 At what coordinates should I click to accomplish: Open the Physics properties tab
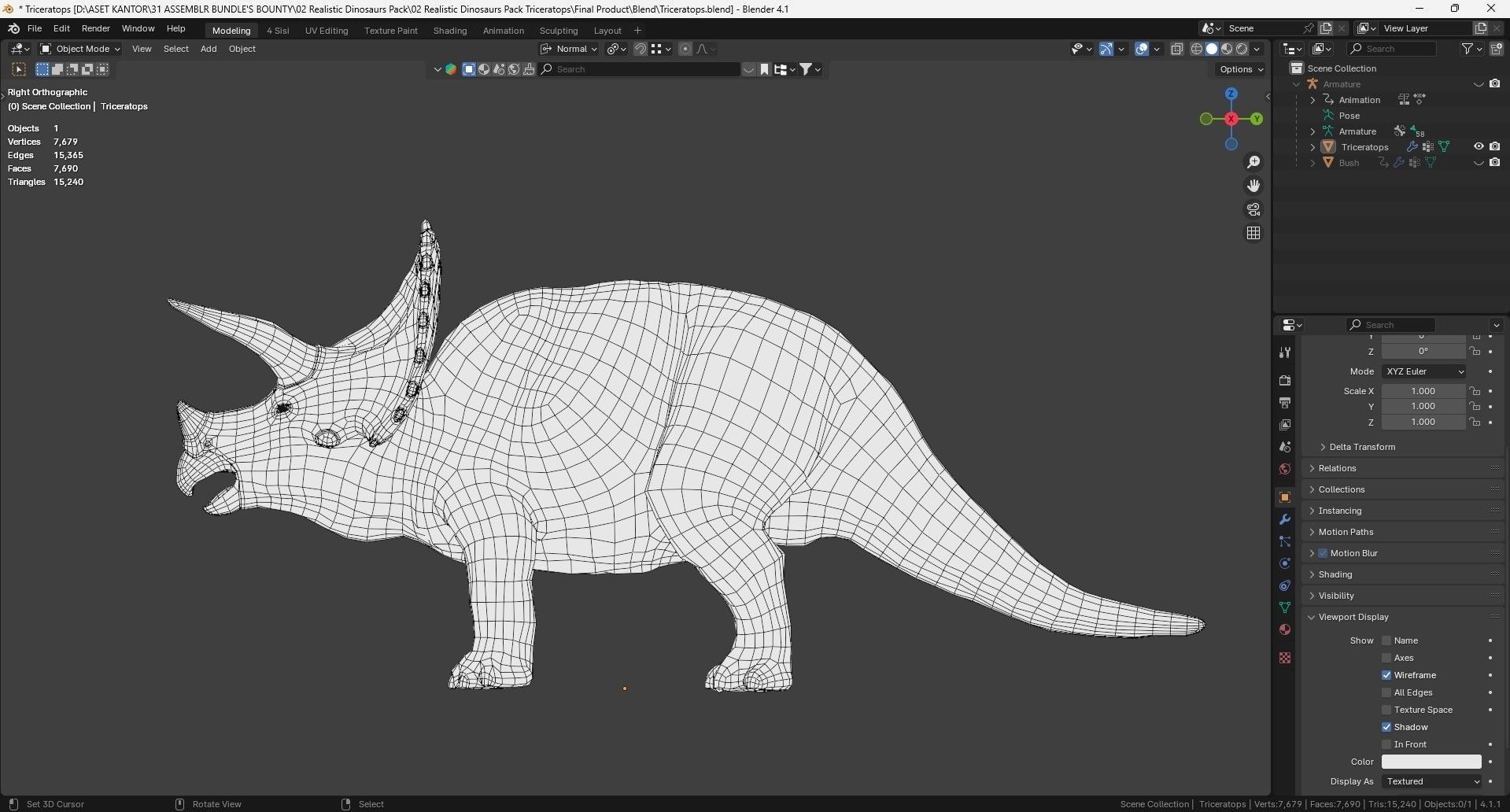tap(1285, 563)
